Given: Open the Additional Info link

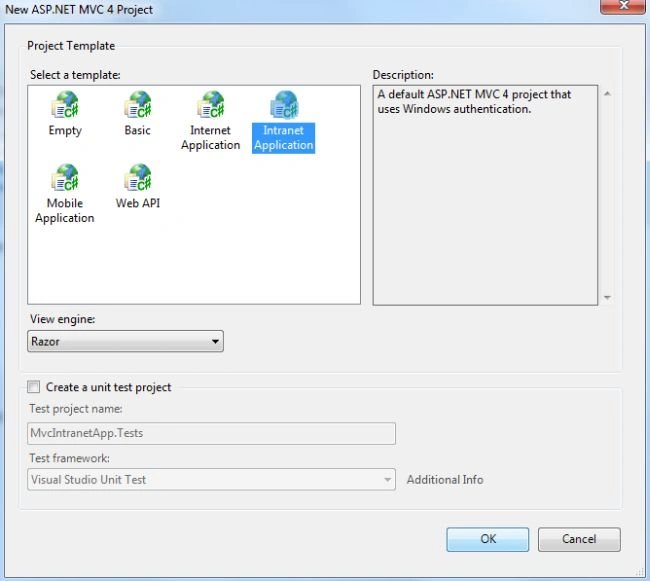Looking at the screenshot, I should [445, 479].
